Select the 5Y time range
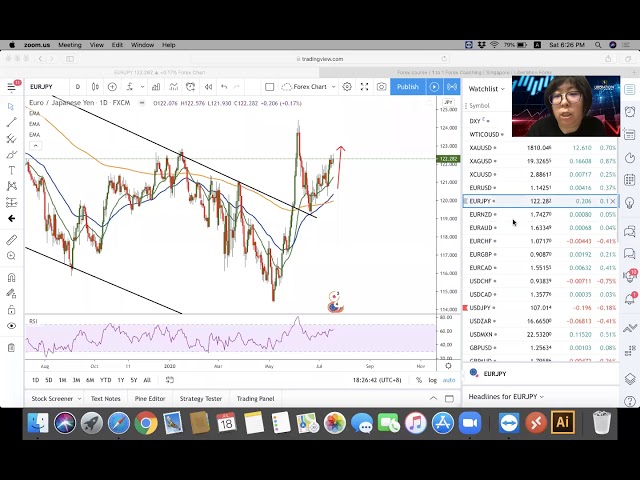 134,380
